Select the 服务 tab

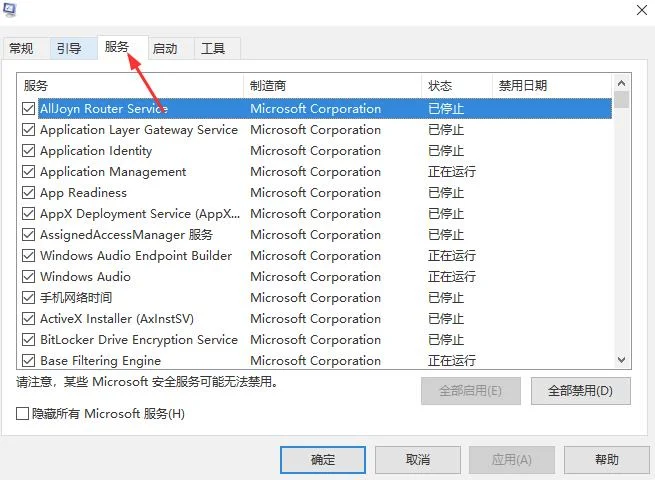122,47
